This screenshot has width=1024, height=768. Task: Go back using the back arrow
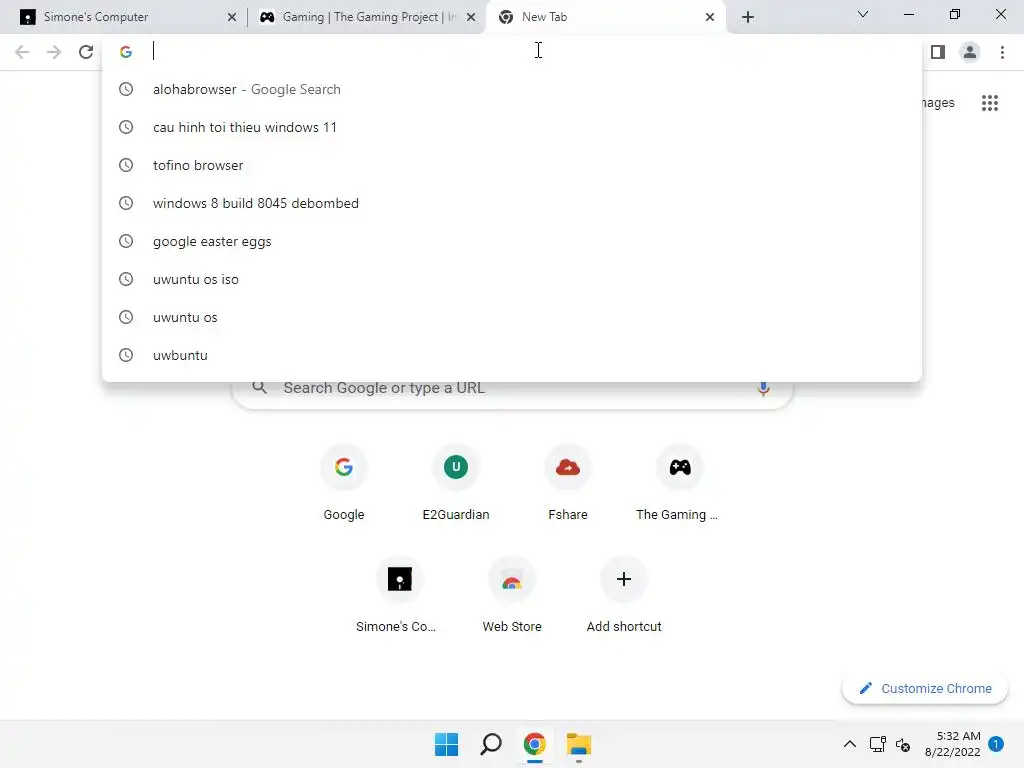tap(22, 52)
